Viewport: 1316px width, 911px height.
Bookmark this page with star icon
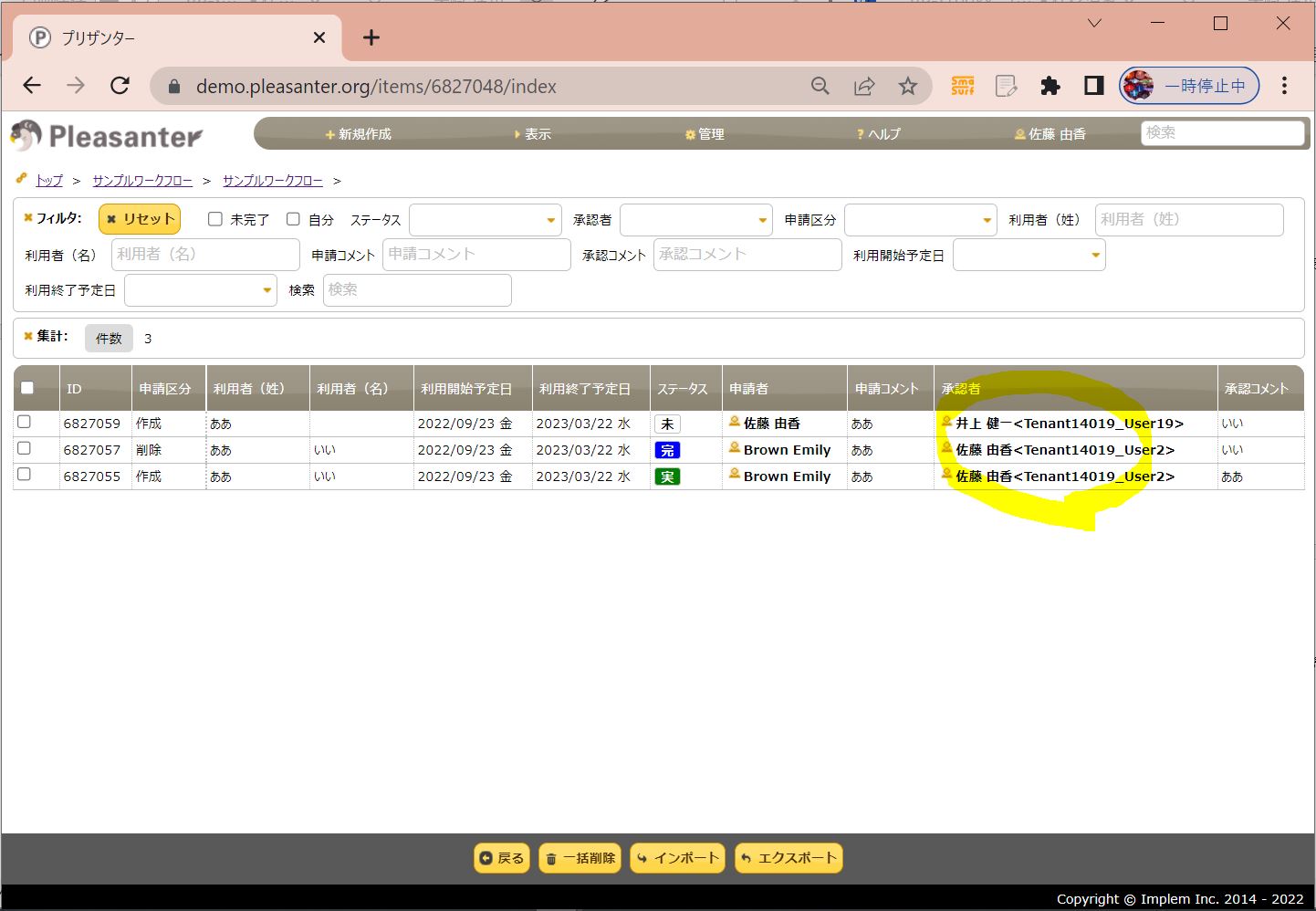tap(907, 86)
